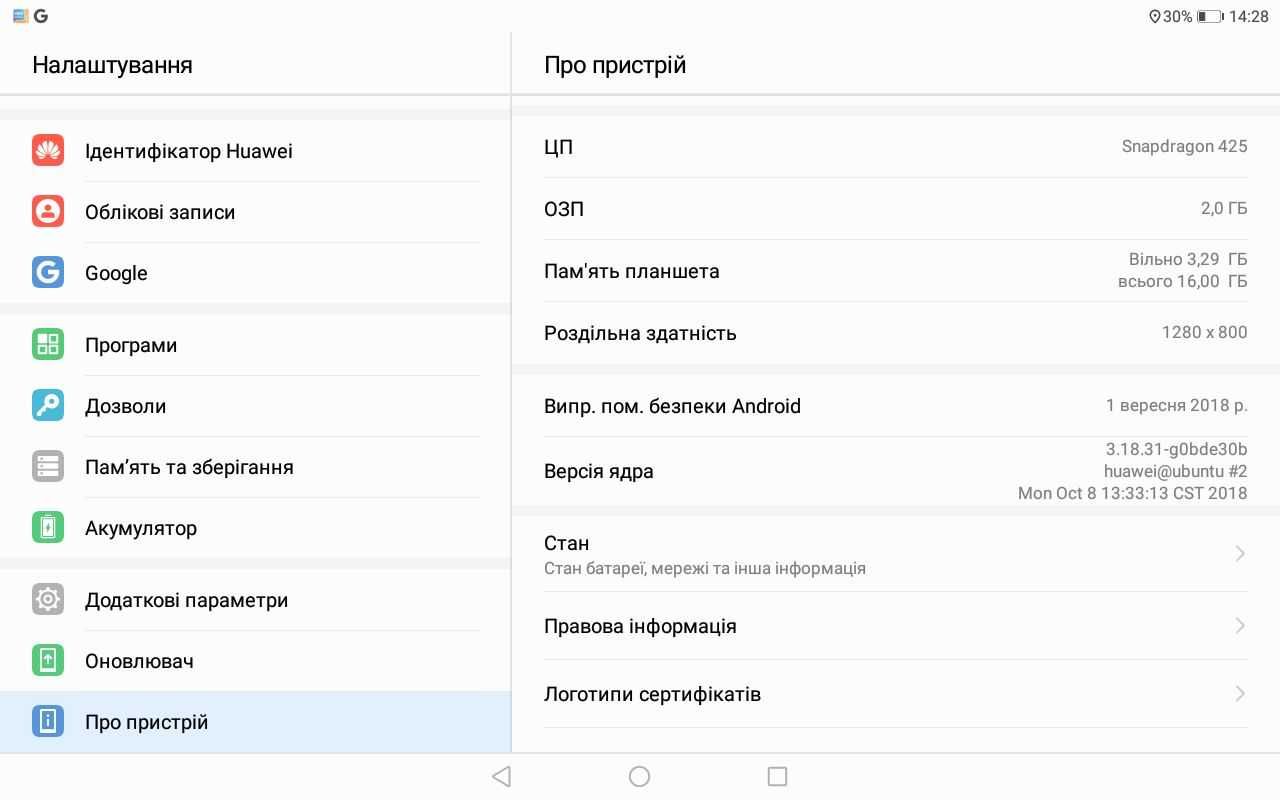The width and height of the screenshot is (1280, 800).
Task: Select Про пристрій in settings list
Action: coord(147,722)
